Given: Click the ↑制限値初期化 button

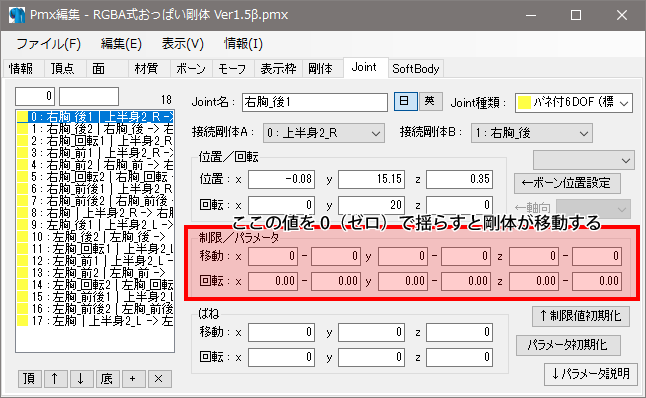Looking at the screenshot, I should point(581,316).
